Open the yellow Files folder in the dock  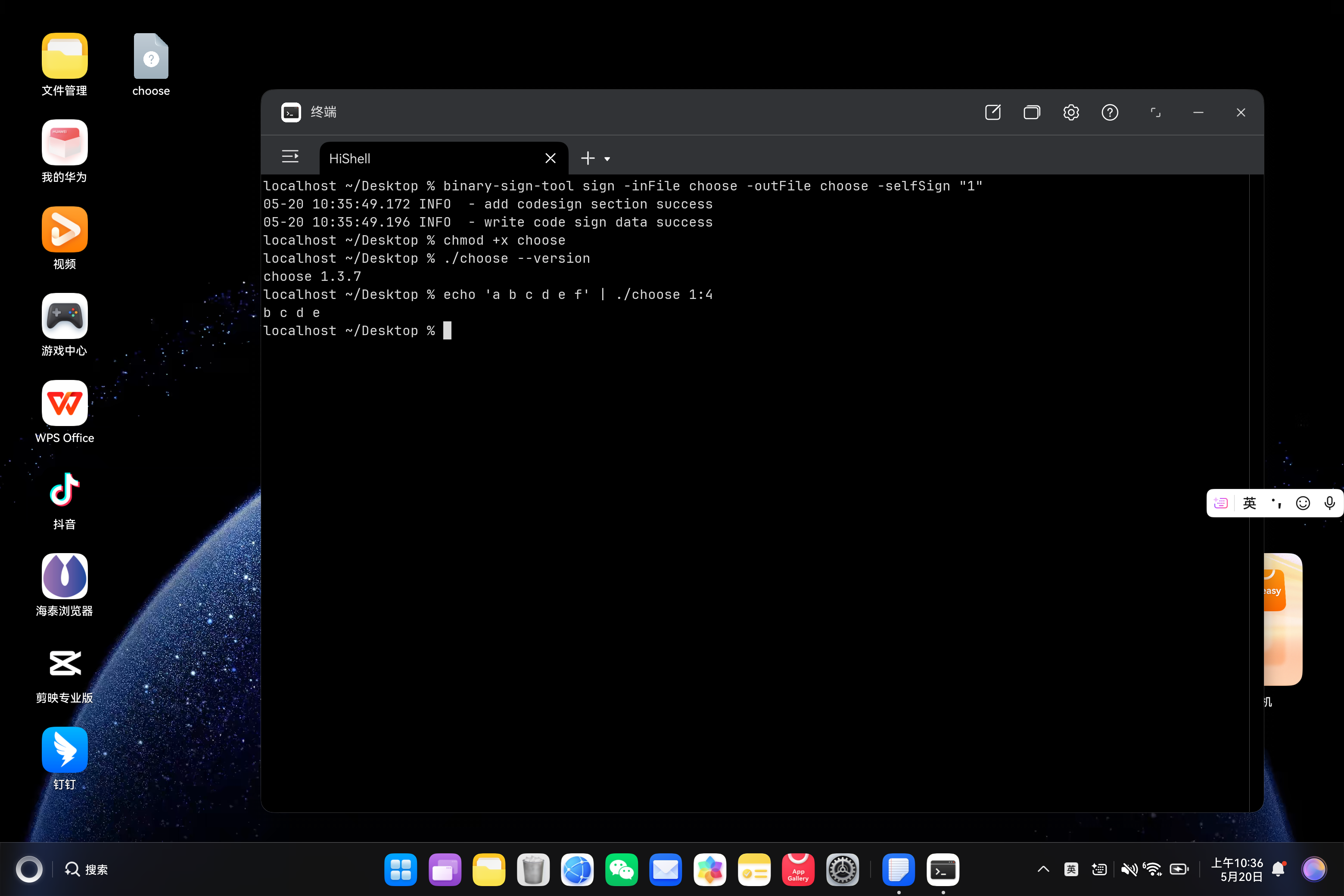(x=489, y=870)
